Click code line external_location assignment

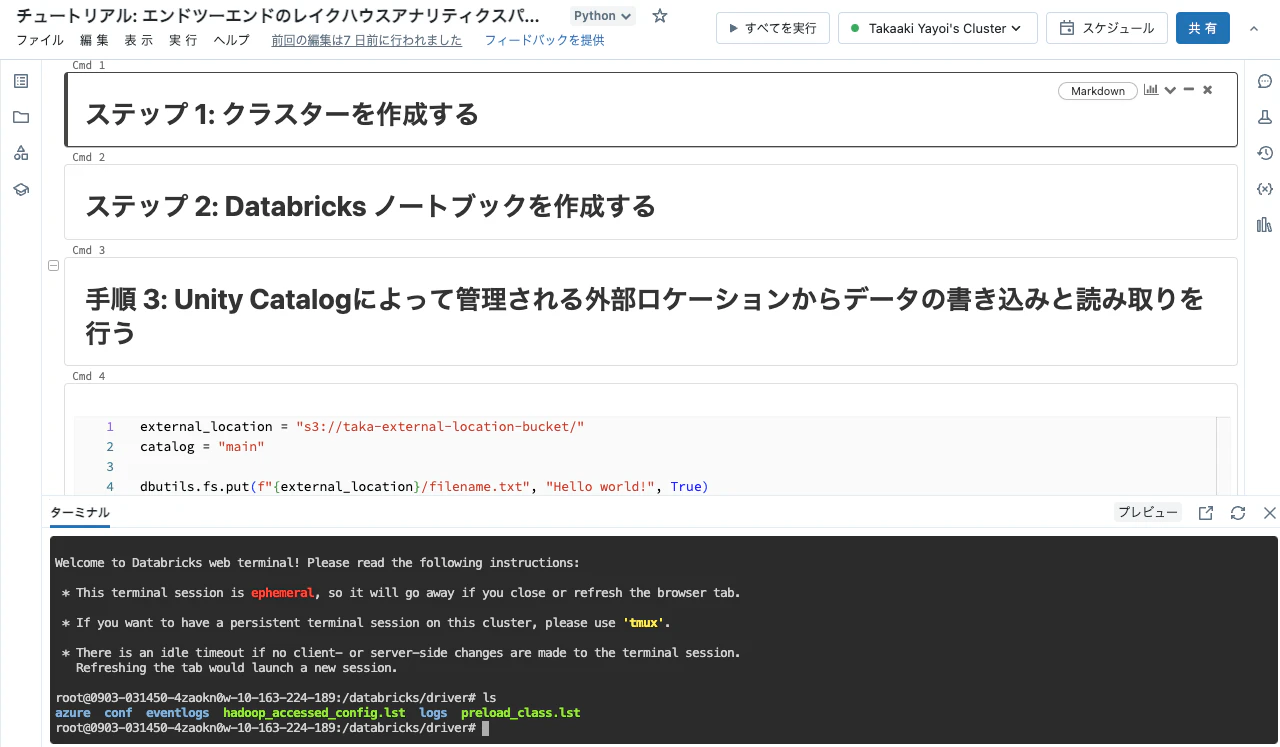pos(362,426)
